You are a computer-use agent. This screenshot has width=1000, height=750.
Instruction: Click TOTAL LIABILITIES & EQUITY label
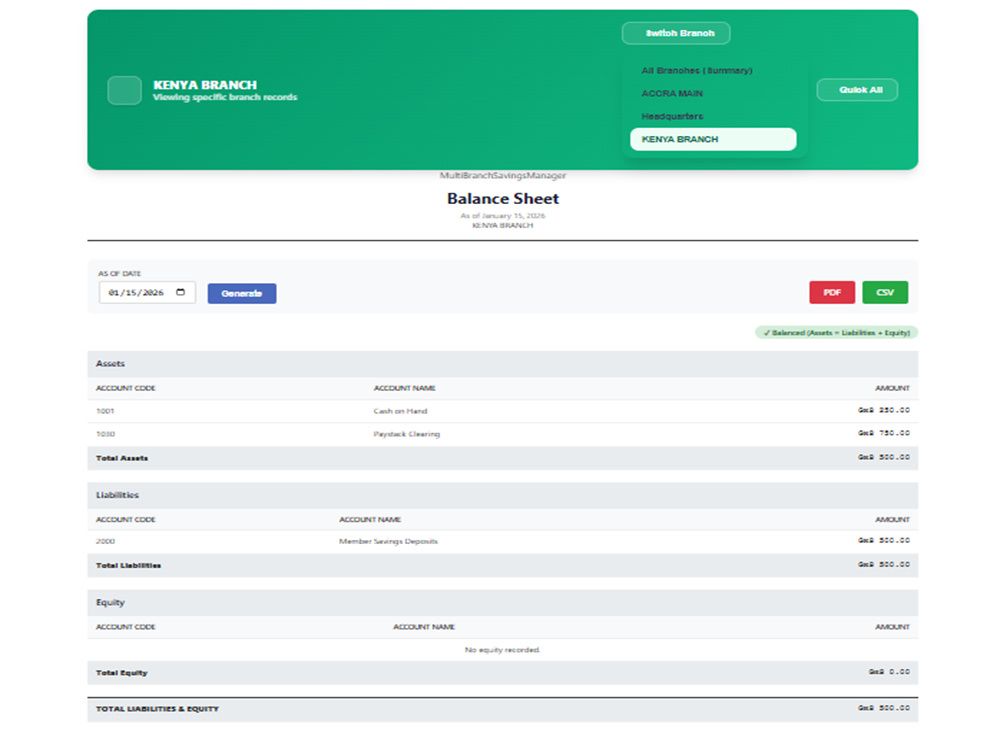[157, 709]
